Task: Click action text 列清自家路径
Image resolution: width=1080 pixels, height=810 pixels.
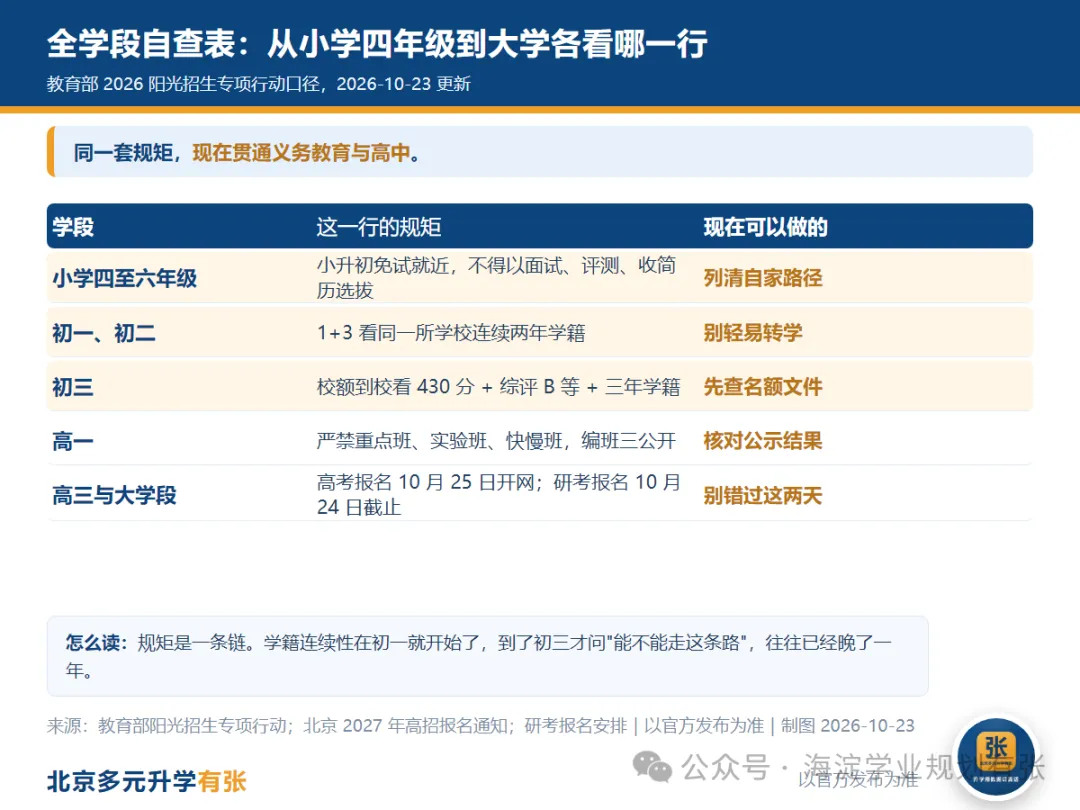Action: click(x=762, y=278)
